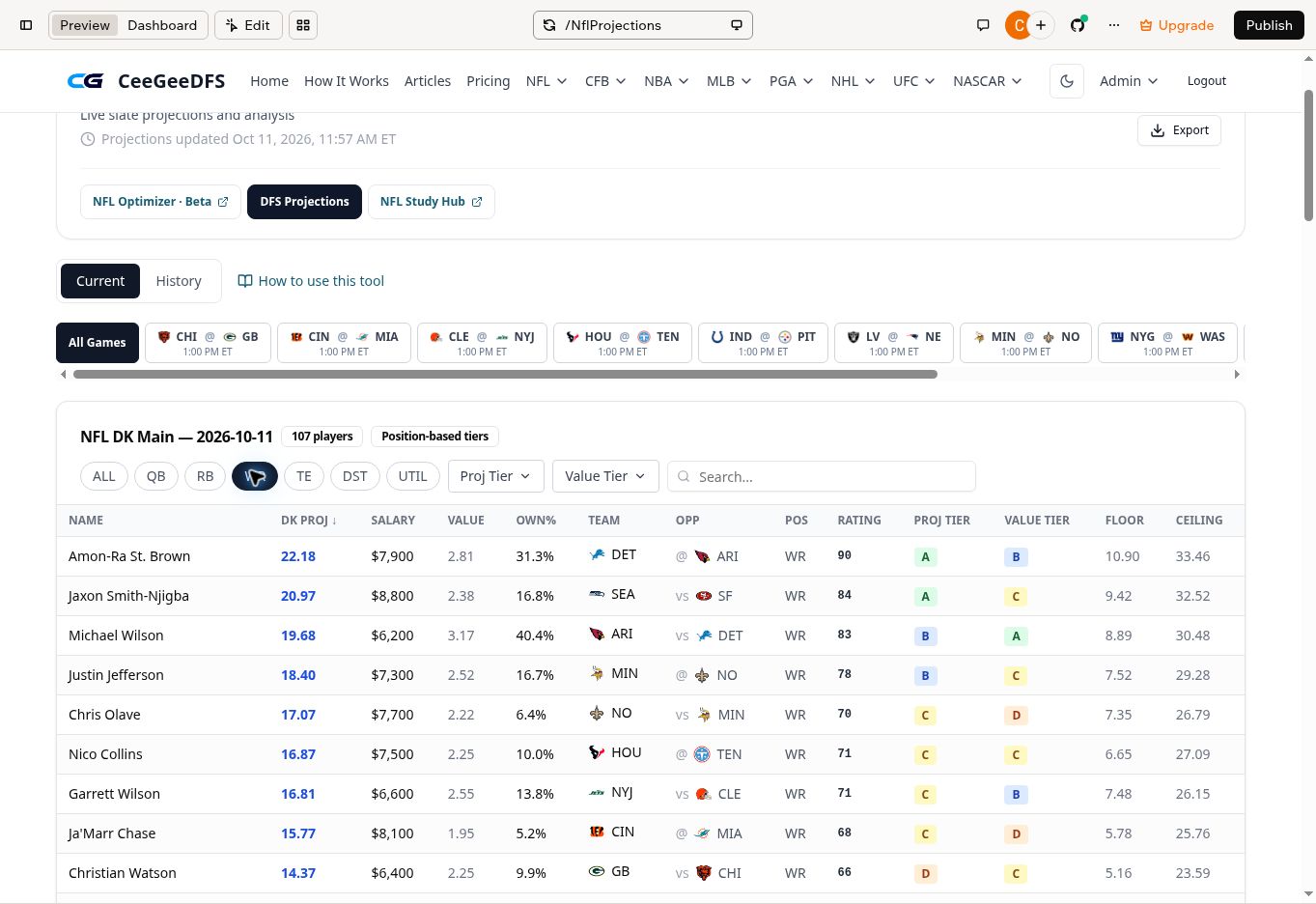This screenshot has height=904, width=1316.
Task: Click the Upgrade button
Action: tap(1176, 25)
